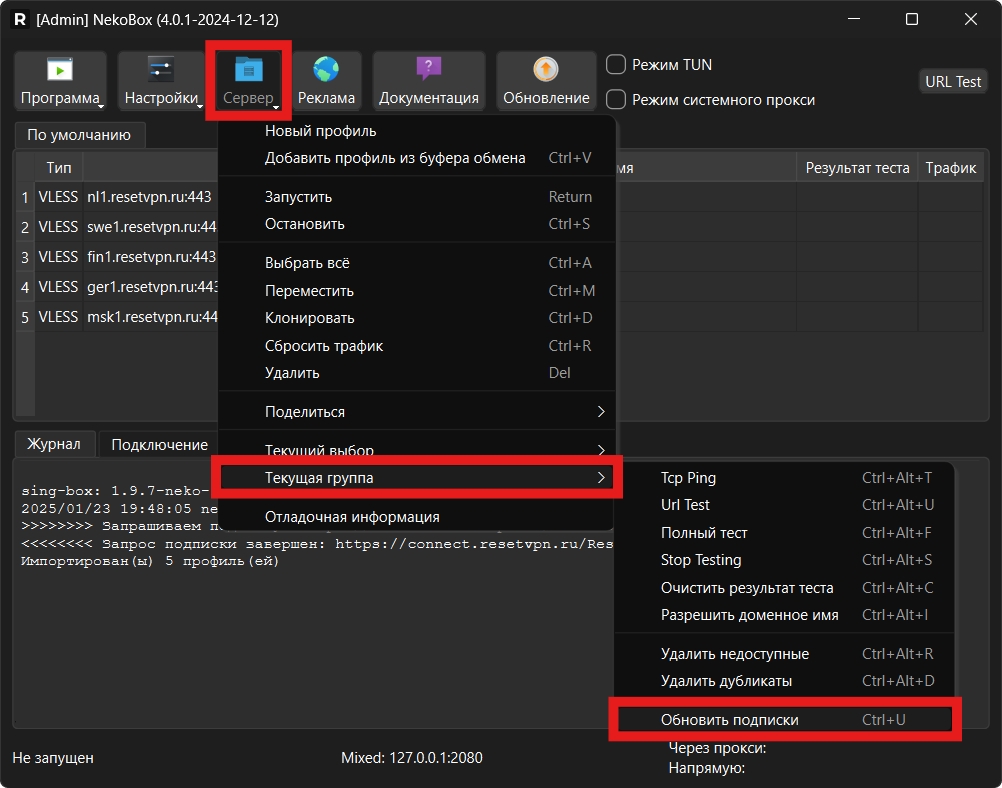Open the Настройки sliders icon

pos(161,70)
